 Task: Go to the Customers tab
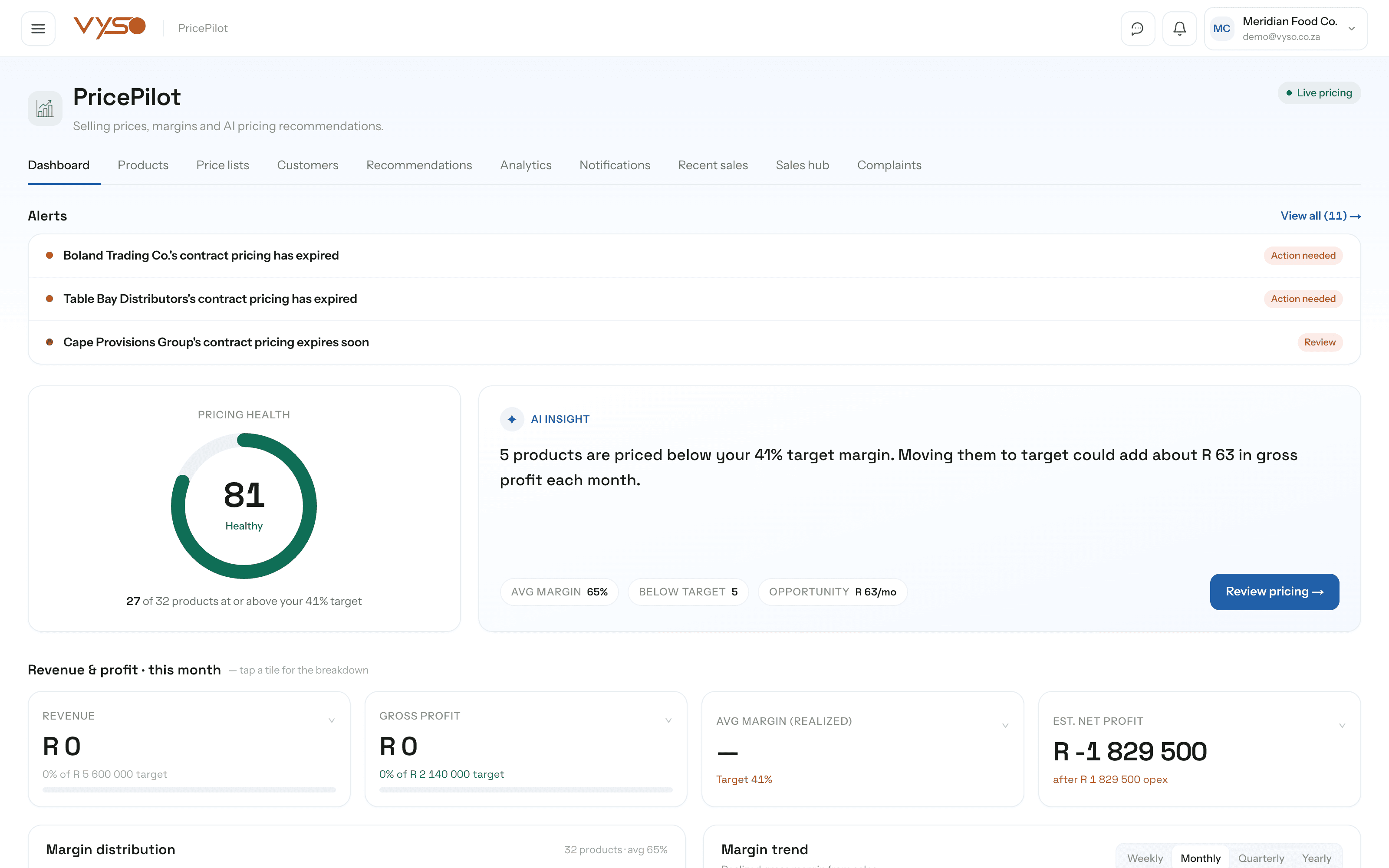pyautogui.click(x=308, y=165)
